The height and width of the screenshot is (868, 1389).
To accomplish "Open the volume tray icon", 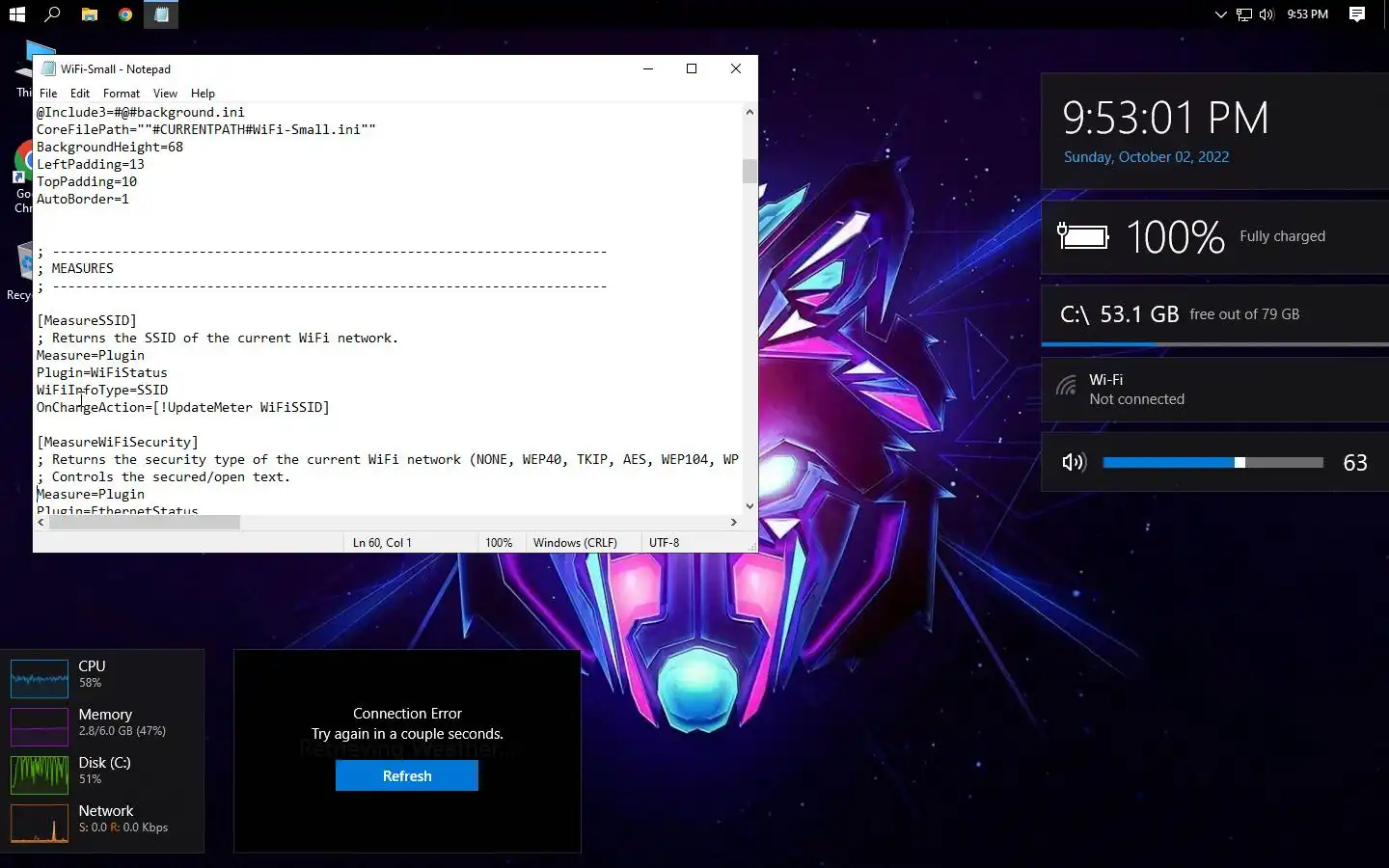I will pos(1266,14).
